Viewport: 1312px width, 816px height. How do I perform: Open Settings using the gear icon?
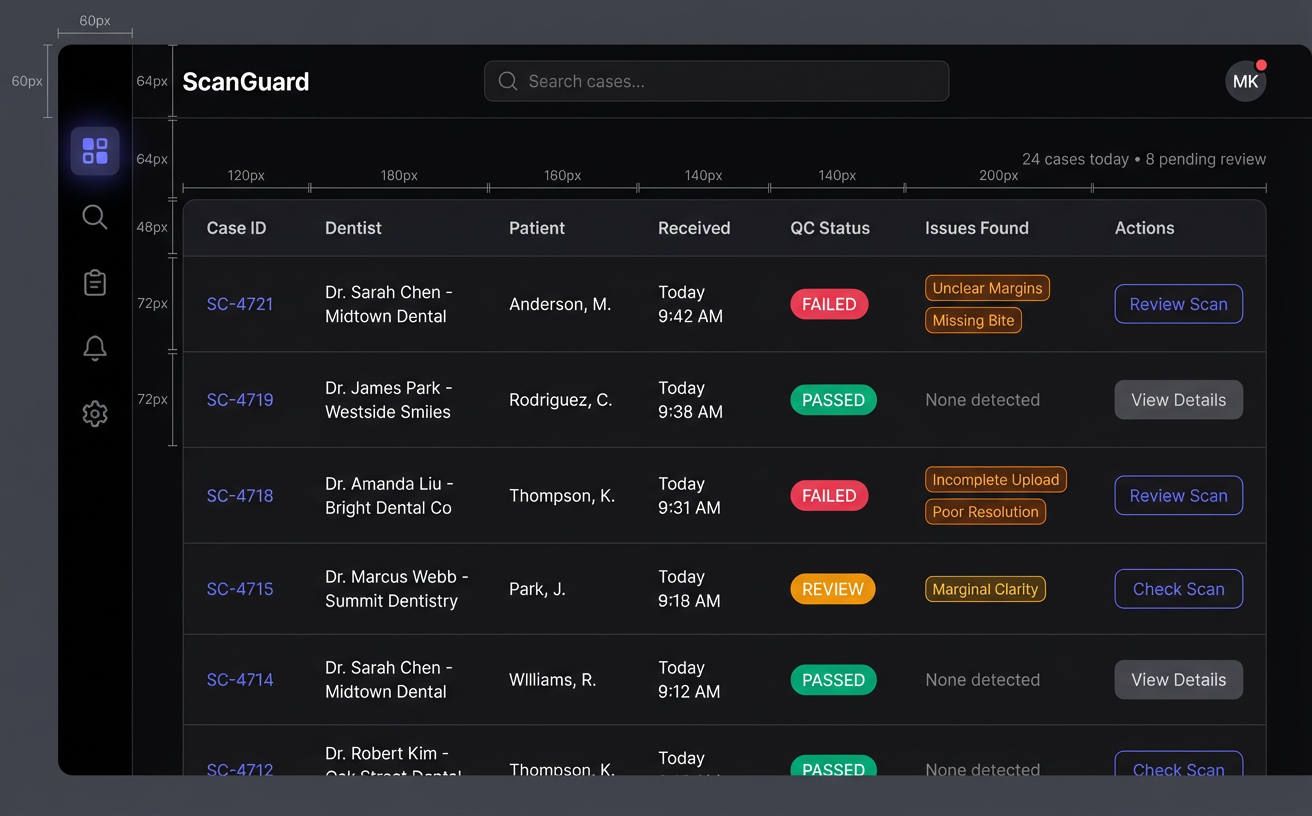(x=95, y=413)
